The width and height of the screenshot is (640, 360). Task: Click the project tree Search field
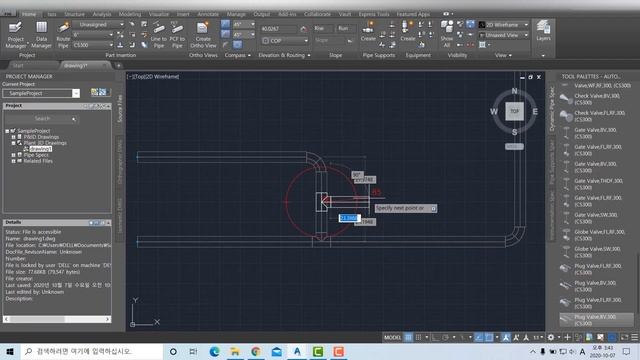(41, 119)
